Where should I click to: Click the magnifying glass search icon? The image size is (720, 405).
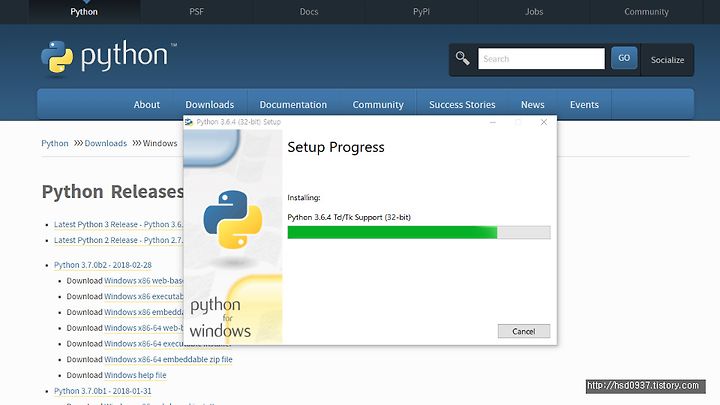(x=462, y=58)
